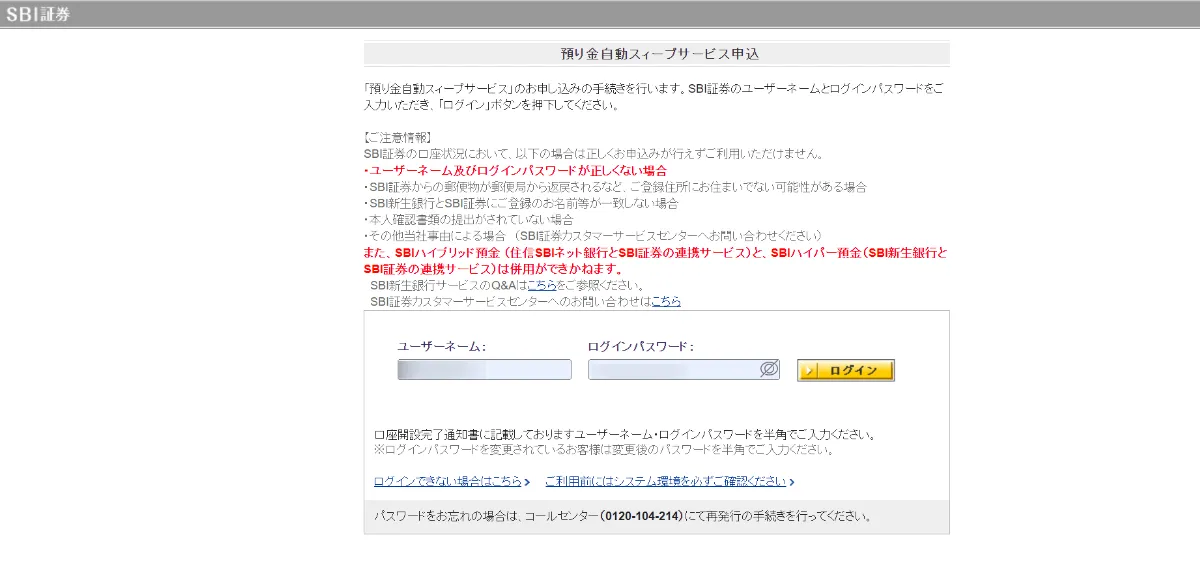Image resolution: width=1200 pixels, height=583 pixels.
Task: Click the arrow icon on the ログイン button
Action: [806, 371]
